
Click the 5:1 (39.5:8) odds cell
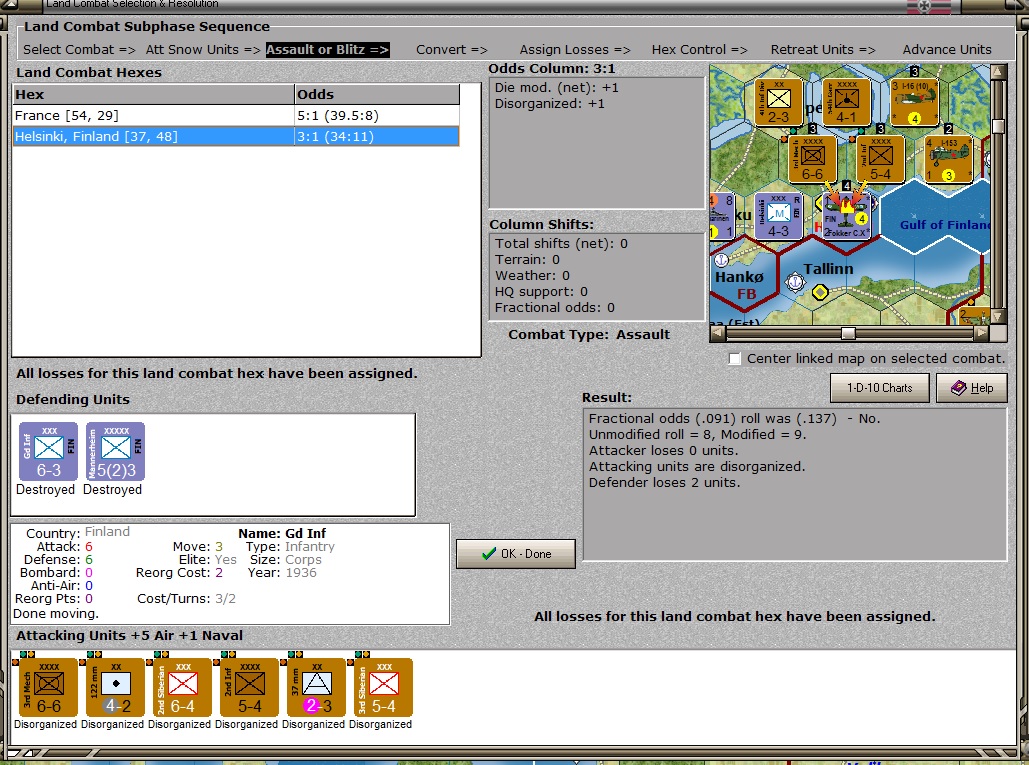377,115
